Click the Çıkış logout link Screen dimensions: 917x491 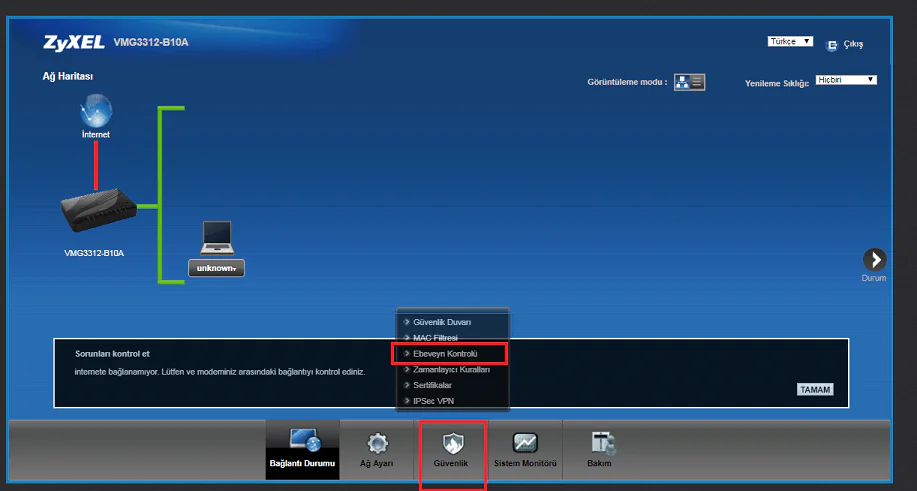[x=853, y=44]
